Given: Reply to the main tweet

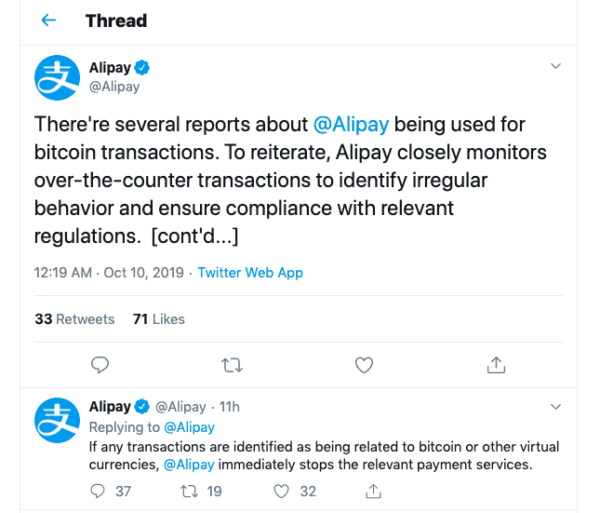Looking at the screenshot, I should click(x=98, y=364).
